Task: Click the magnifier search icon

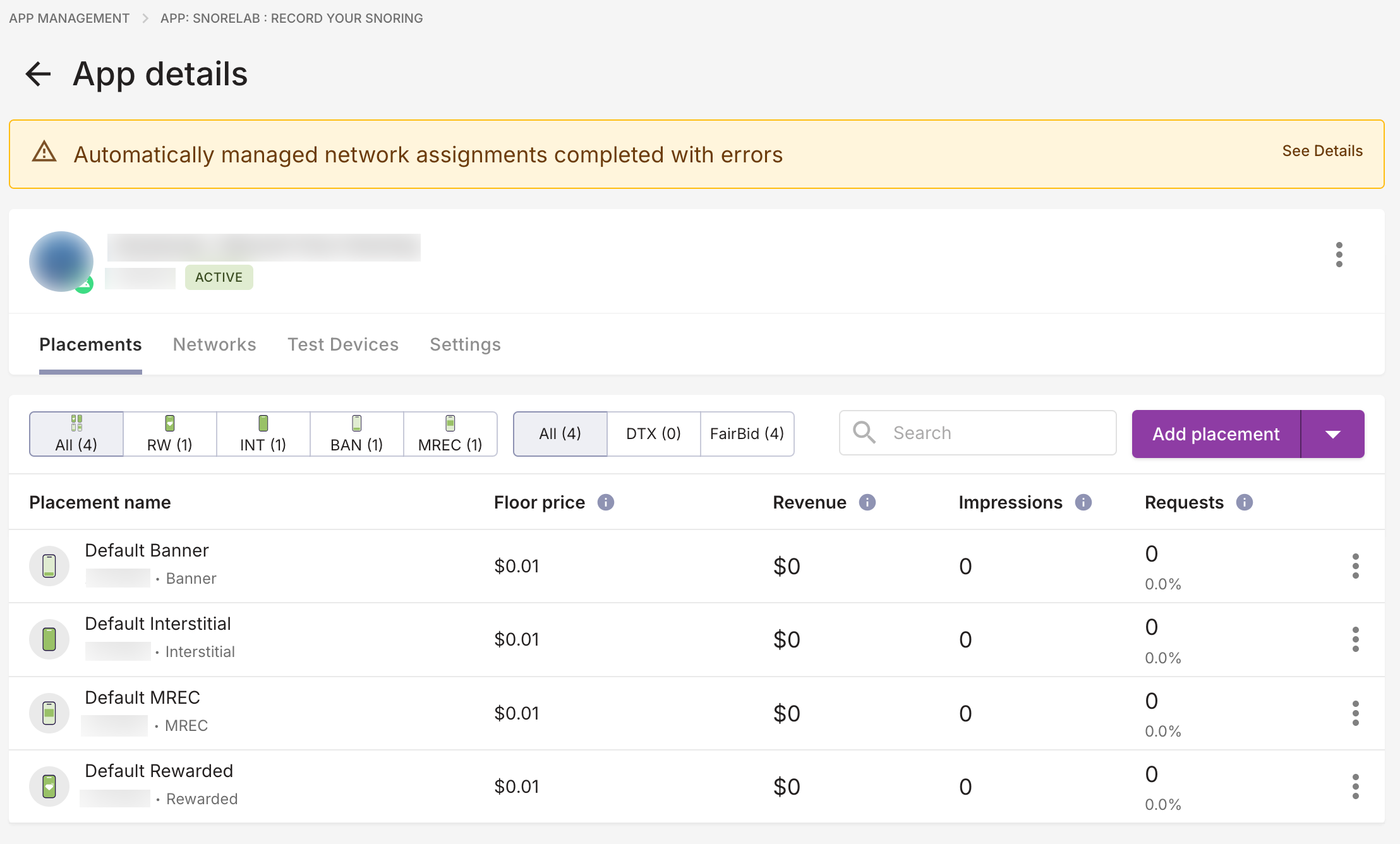Action: pyautogui.click(x=864, y=433)
